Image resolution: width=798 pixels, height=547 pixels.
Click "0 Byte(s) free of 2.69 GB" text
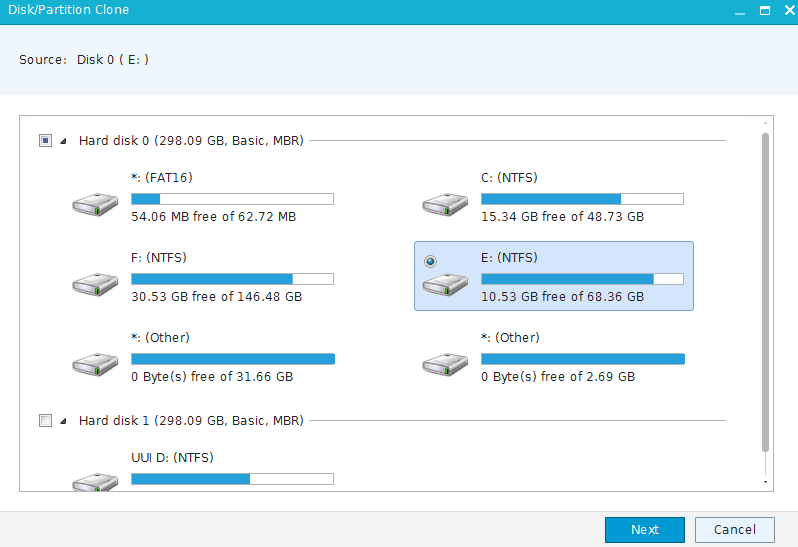(558, 377)
